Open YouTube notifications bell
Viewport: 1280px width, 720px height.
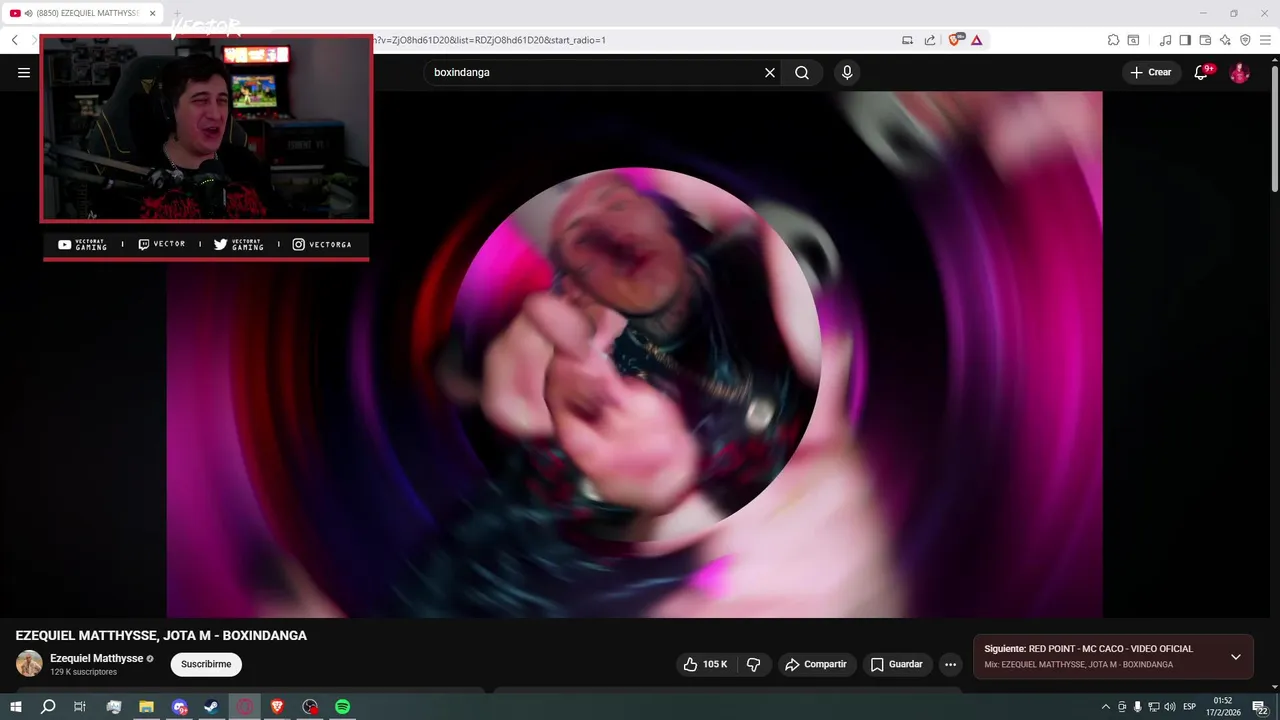[x=1201, y=73]
